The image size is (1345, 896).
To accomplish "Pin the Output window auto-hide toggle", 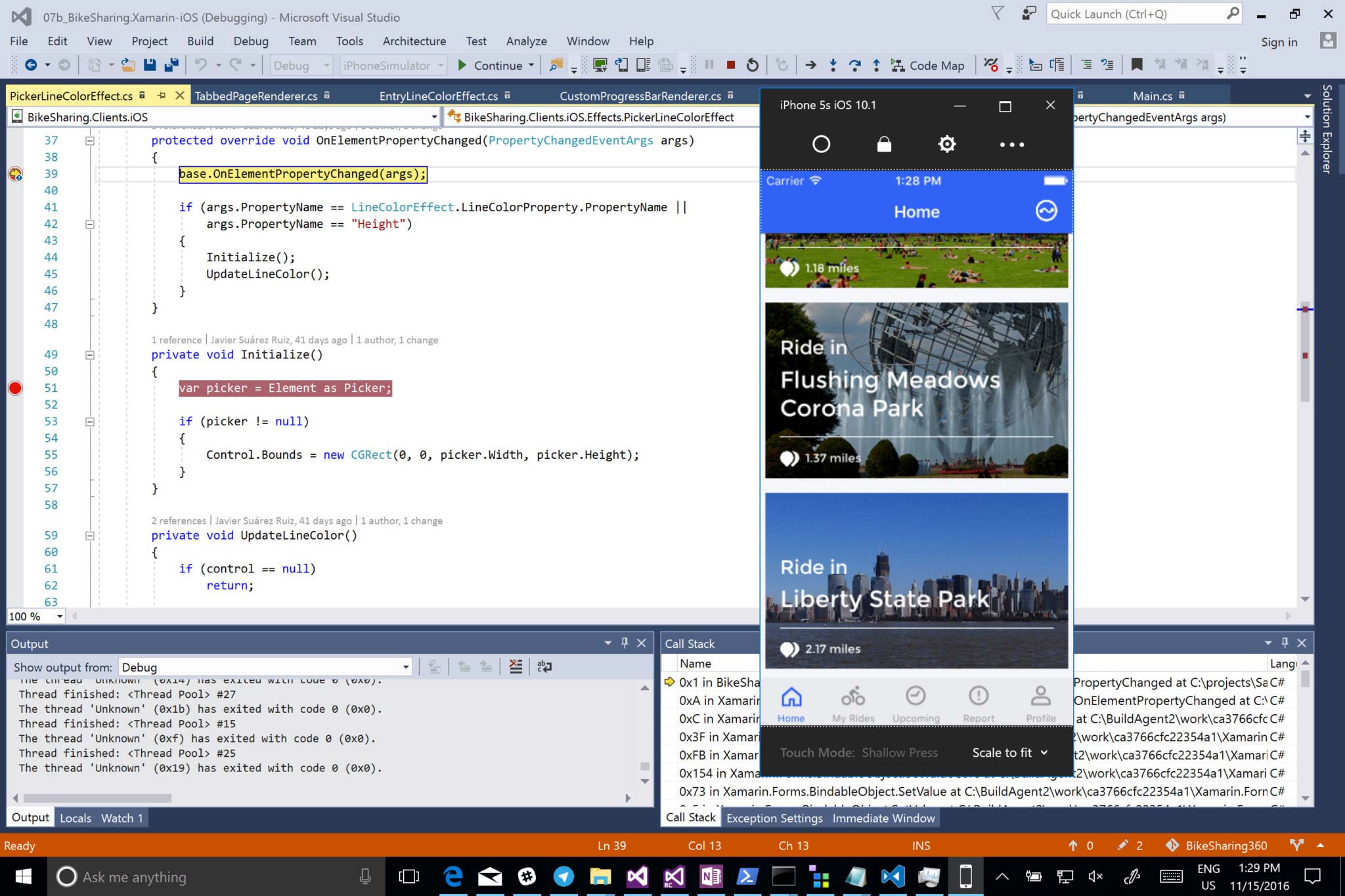I will pyautogui.click(x=625, y=643).
